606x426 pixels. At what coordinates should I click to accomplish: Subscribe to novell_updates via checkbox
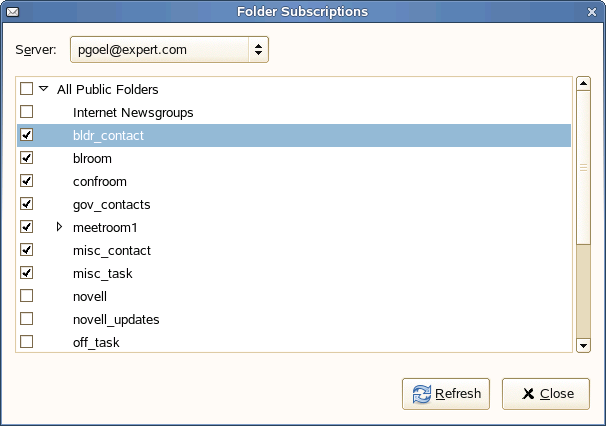[x=27, y=319]
